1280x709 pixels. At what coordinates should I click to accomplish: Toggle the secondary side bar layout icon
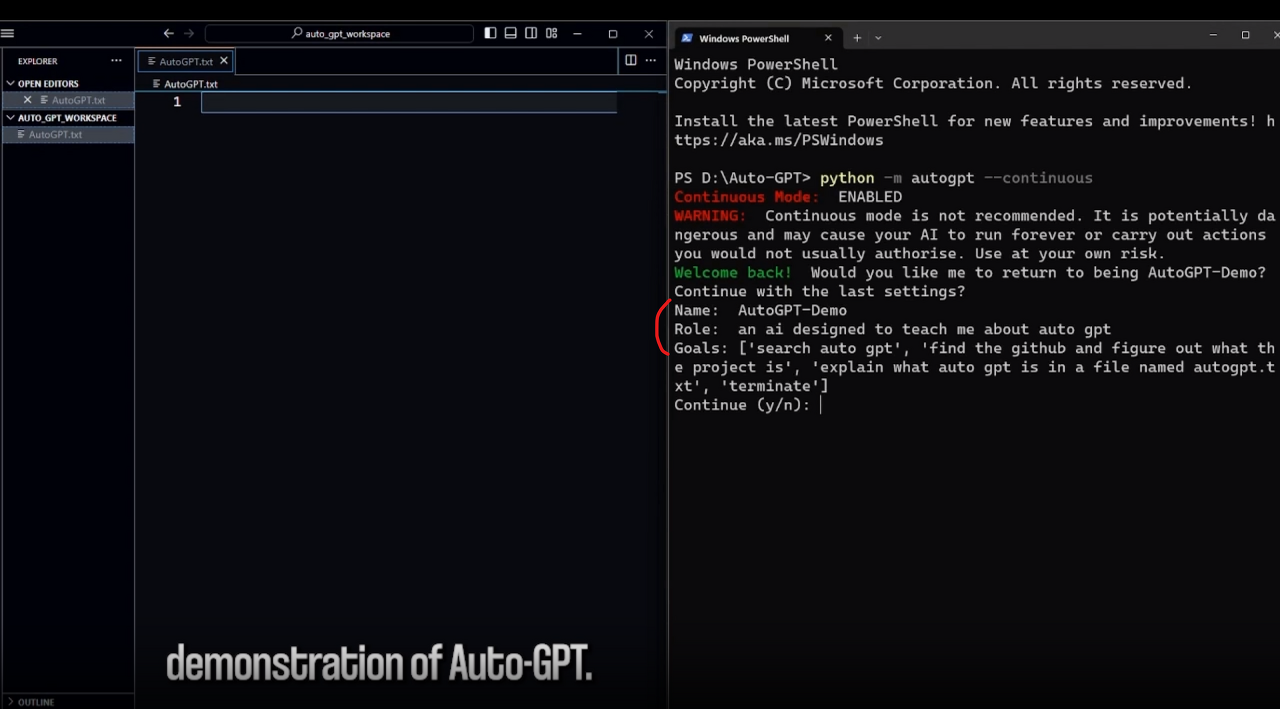point(531,33)
